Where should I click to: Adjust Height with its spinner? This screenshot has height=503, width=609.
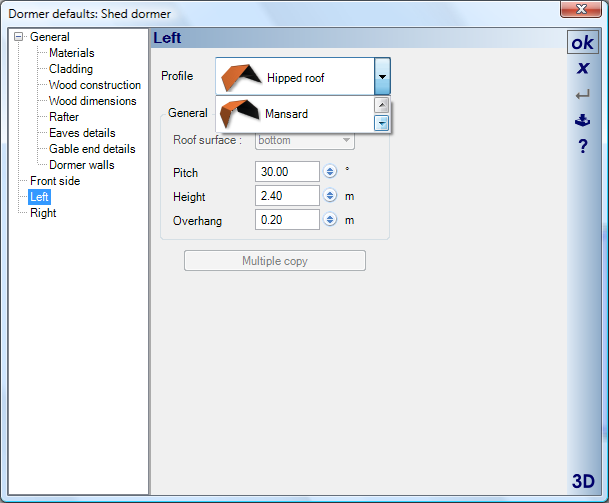(330, 195)
